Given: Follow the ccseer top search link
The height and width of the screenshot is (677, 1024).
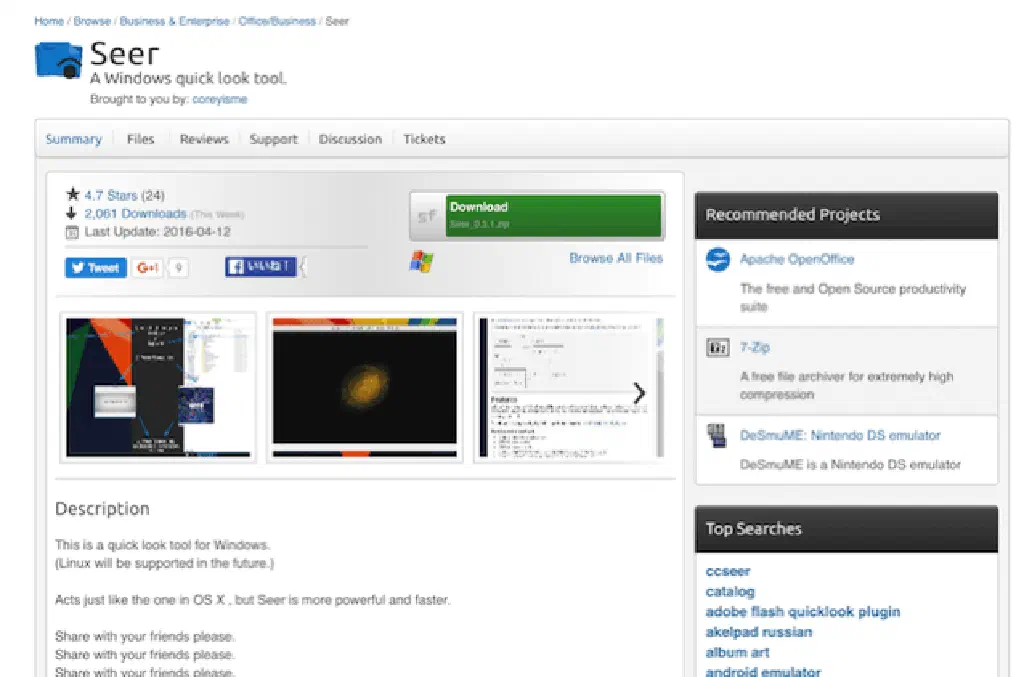Looking at the screenshot, I should tap(727, 572).
